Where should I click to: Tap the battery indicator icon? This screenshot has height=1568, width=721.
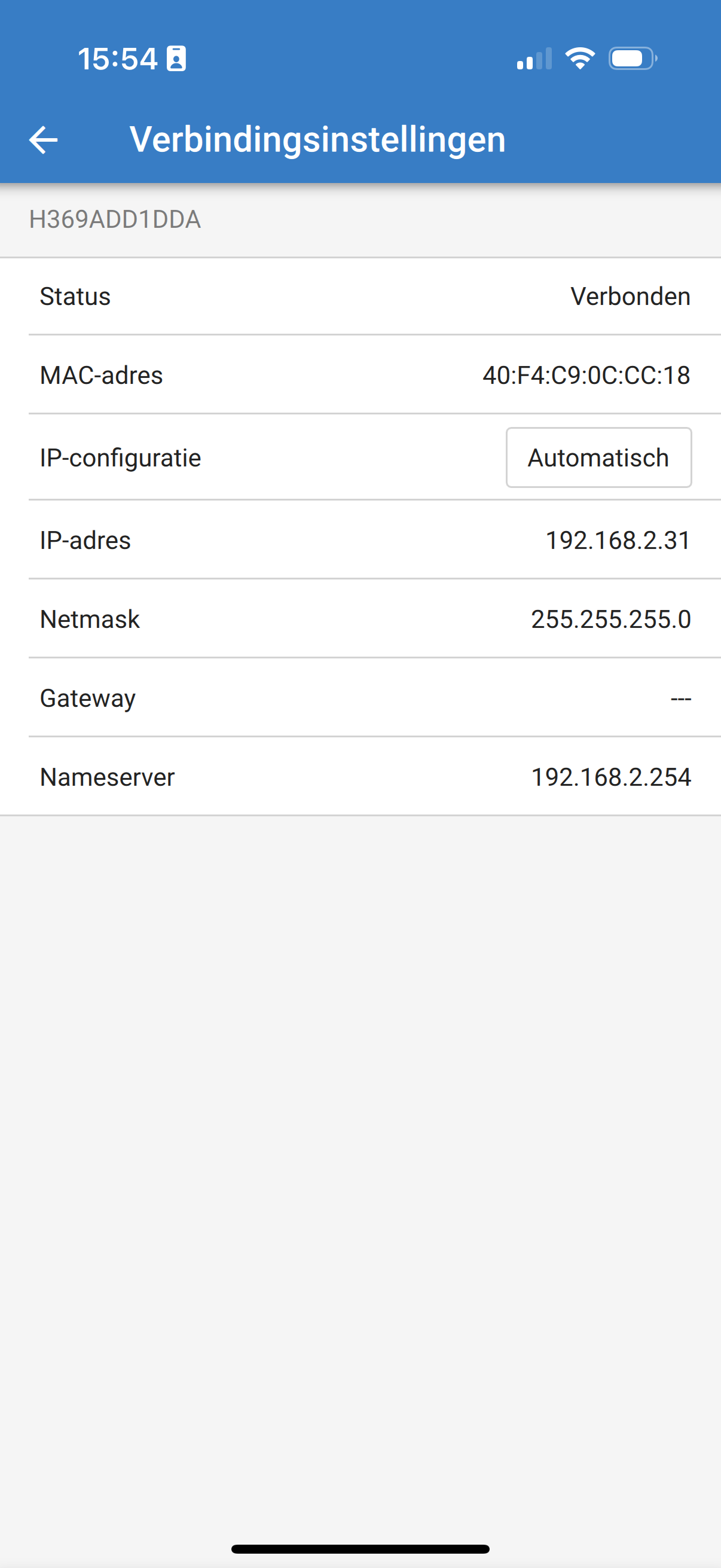pos(633,59)
